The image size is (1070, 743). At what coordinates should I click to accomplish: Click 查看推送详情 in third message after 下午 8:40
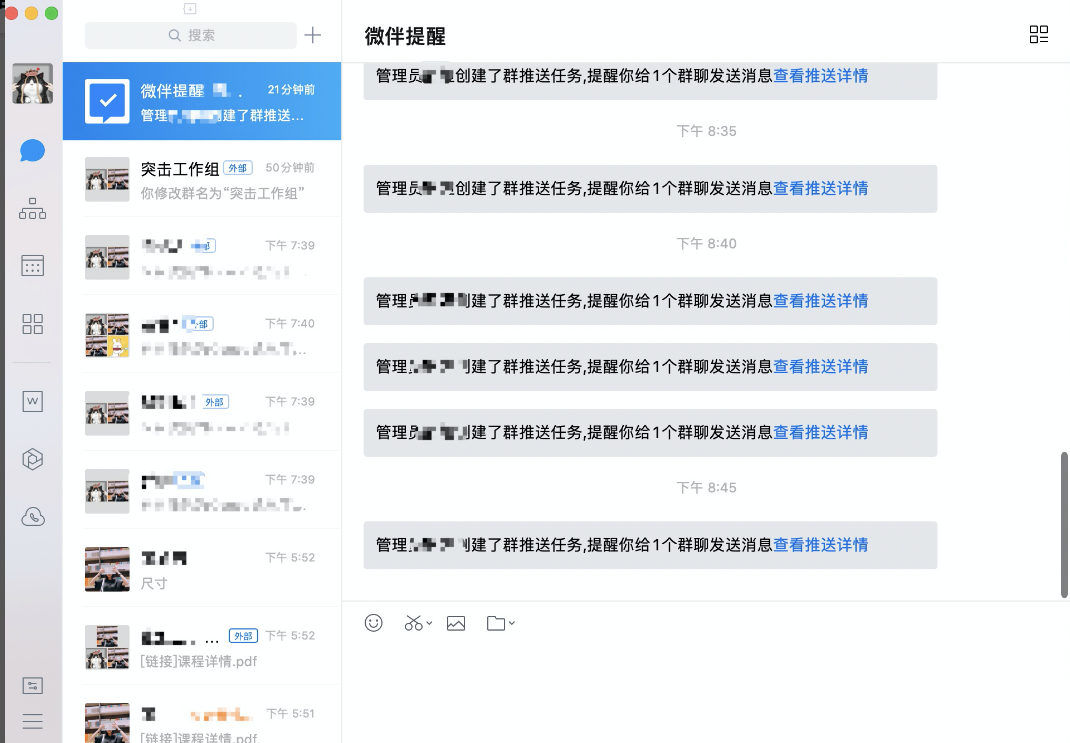click(820, 432)
